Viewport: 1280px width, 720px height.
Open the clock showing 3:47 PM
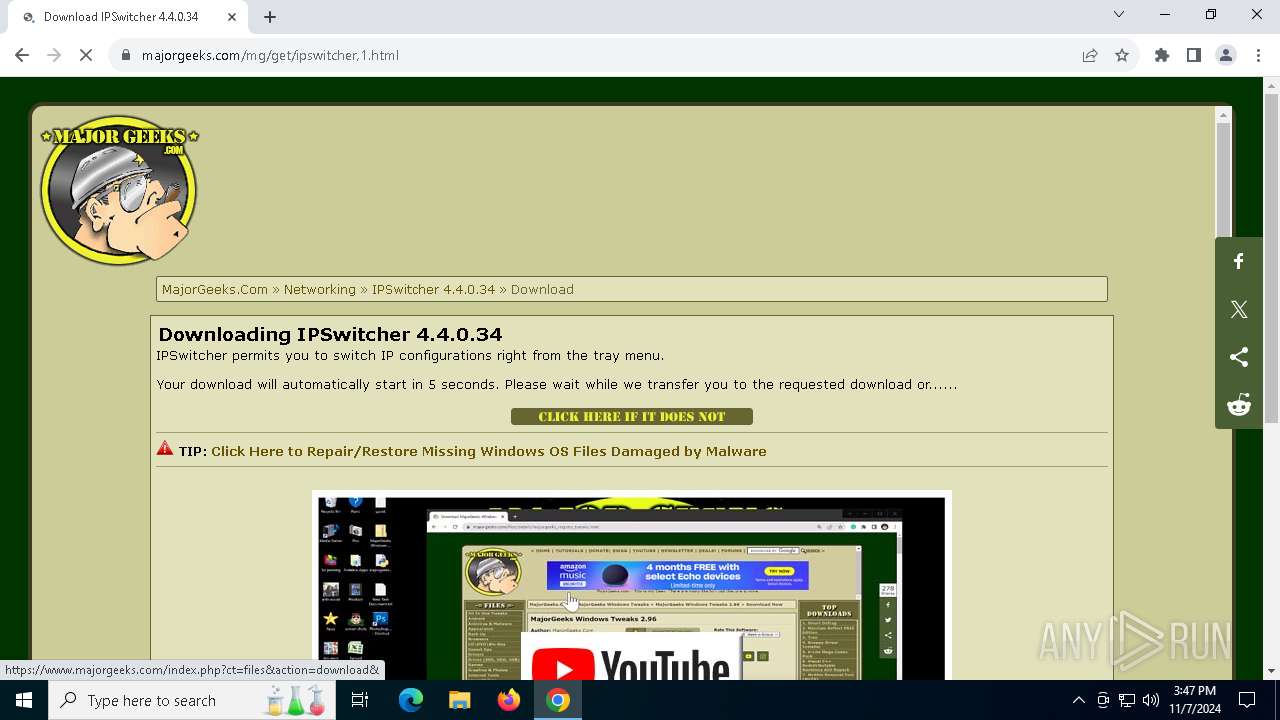point(1194,700)
